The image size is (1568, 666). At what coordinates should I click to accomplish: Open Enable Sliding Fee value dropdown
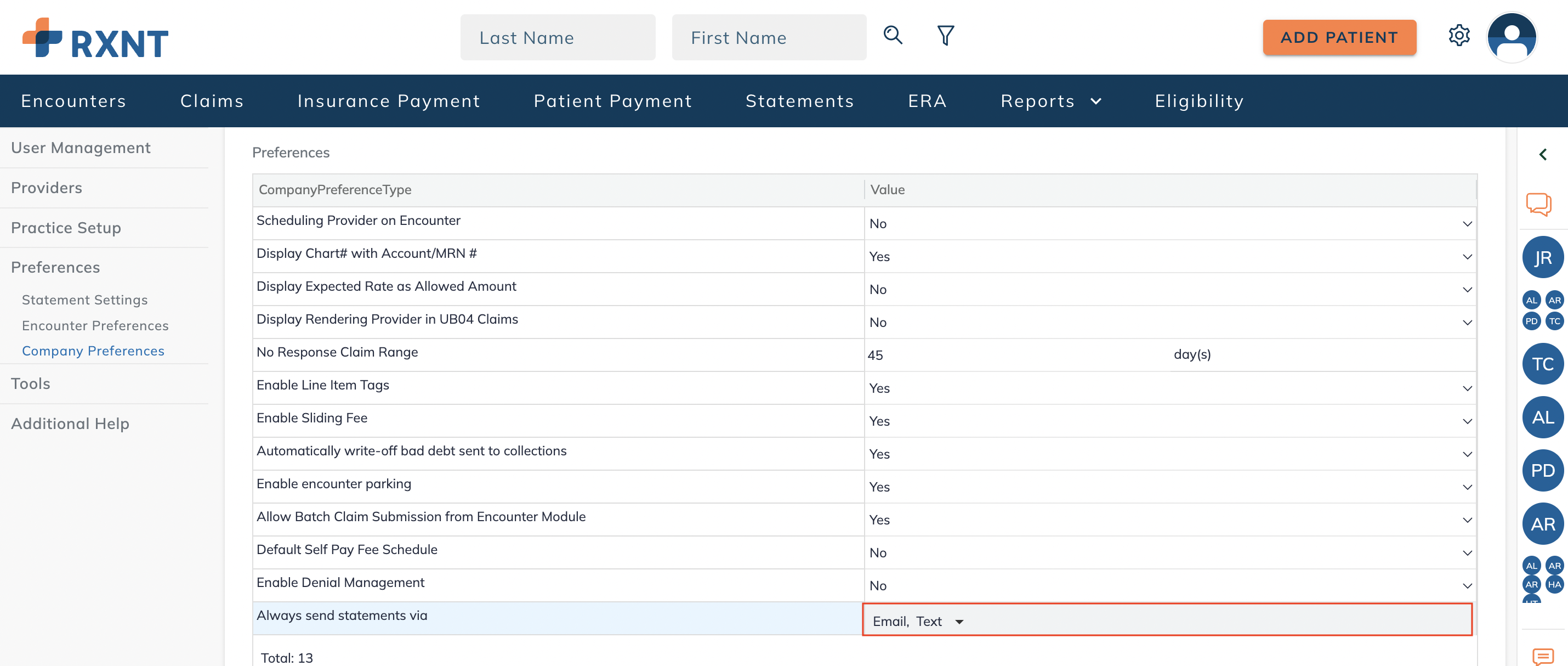1170,421
